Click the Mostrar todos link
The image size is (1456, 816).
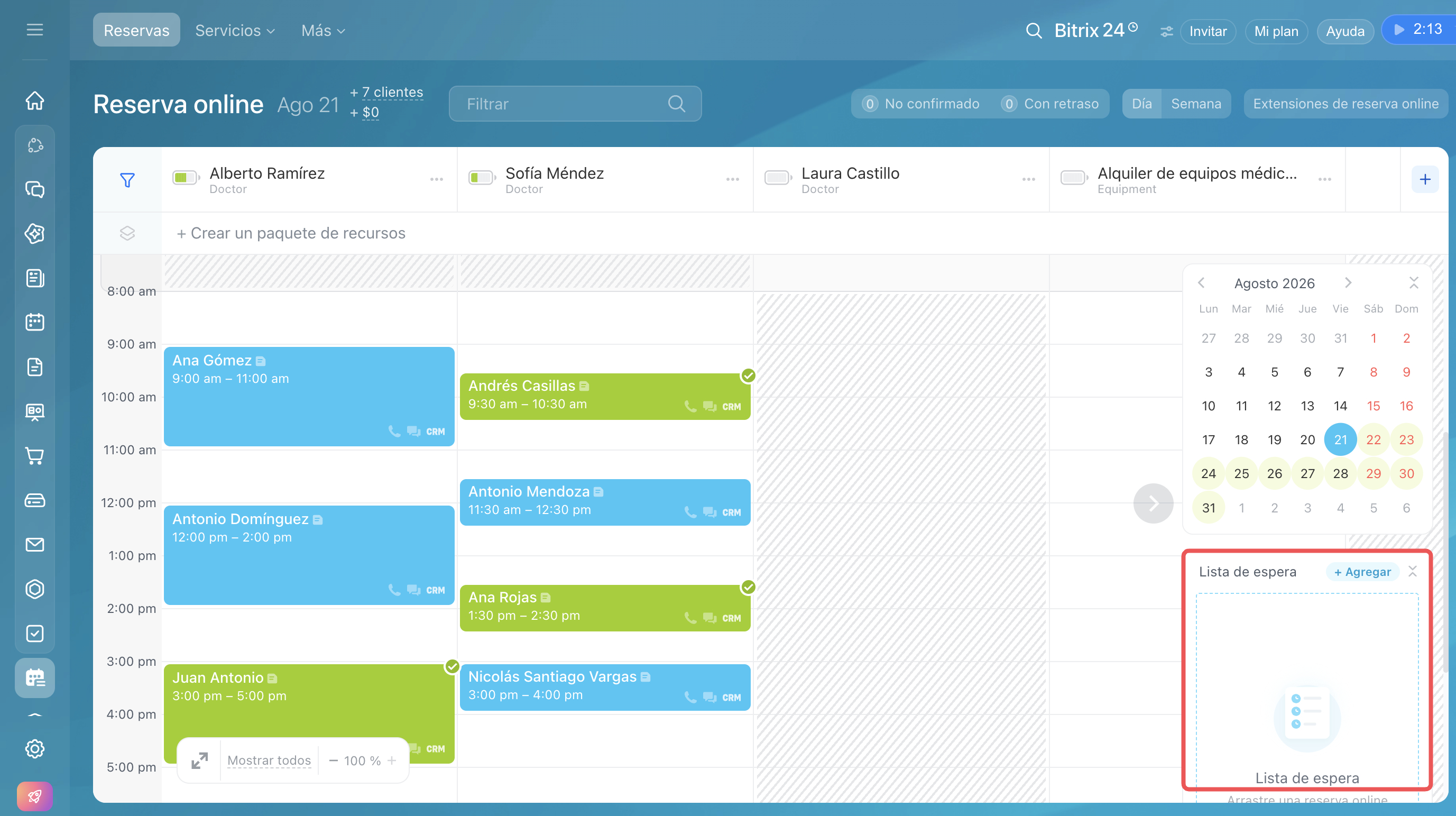click(269, 760)
